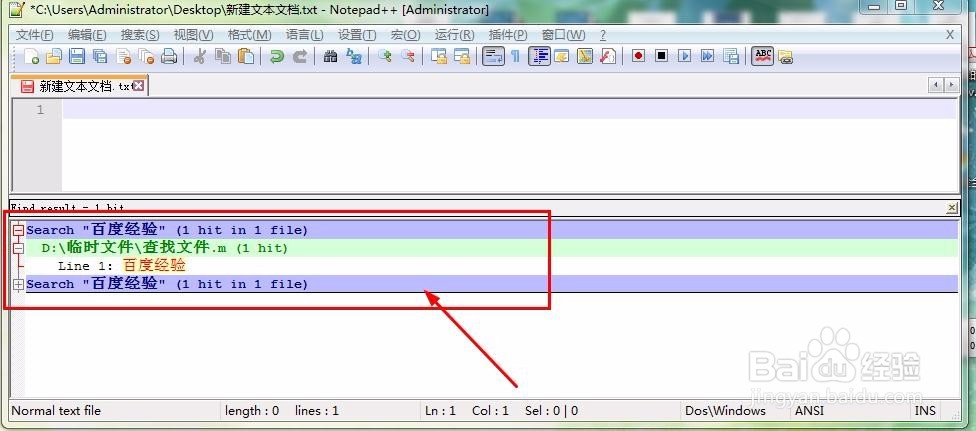Screen dimensions: 976x431
Task: Undo with the green arrow icon
Action: coord(276,57)
